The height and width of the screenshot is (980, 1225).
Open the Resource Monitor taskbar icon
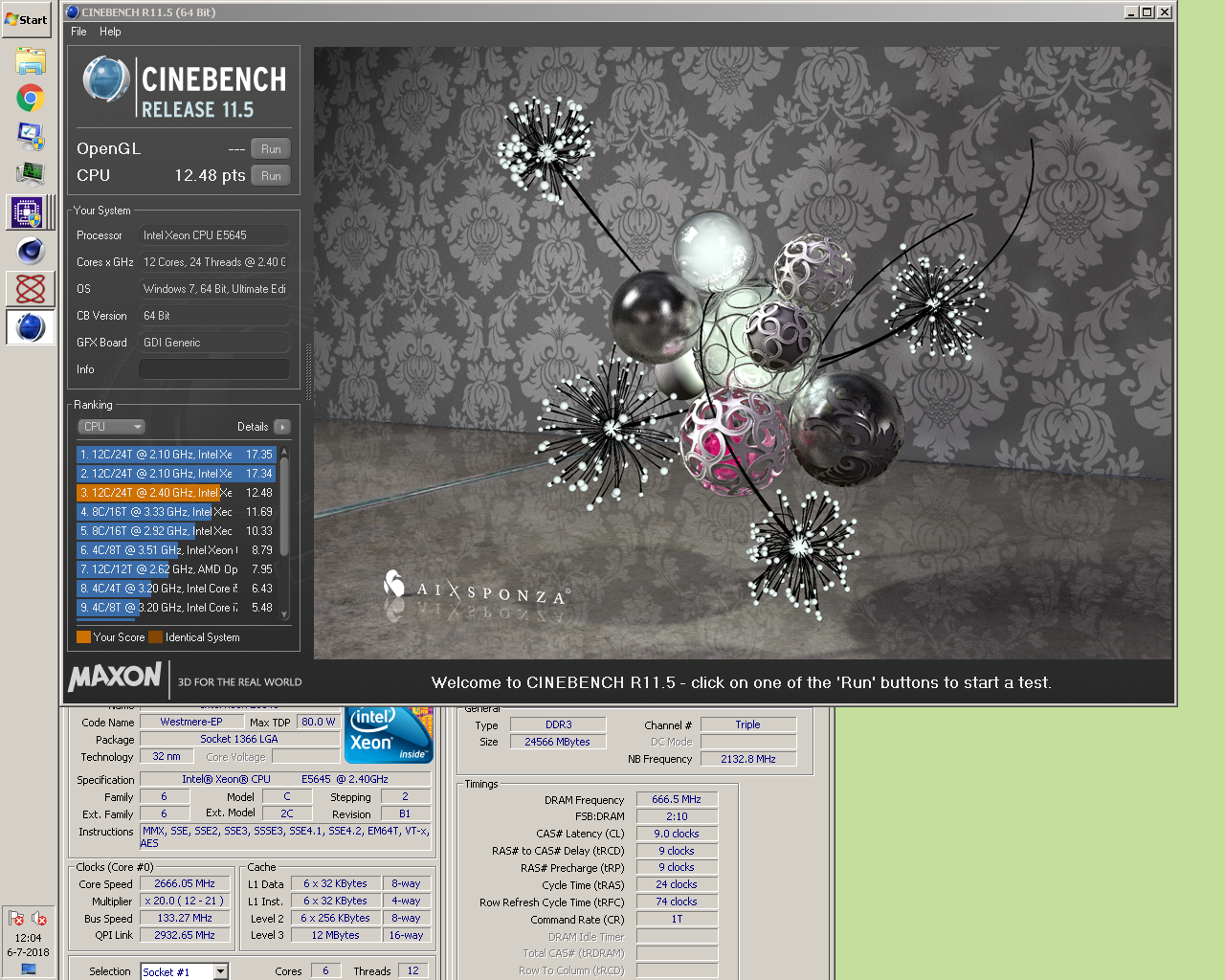(30, 173)
